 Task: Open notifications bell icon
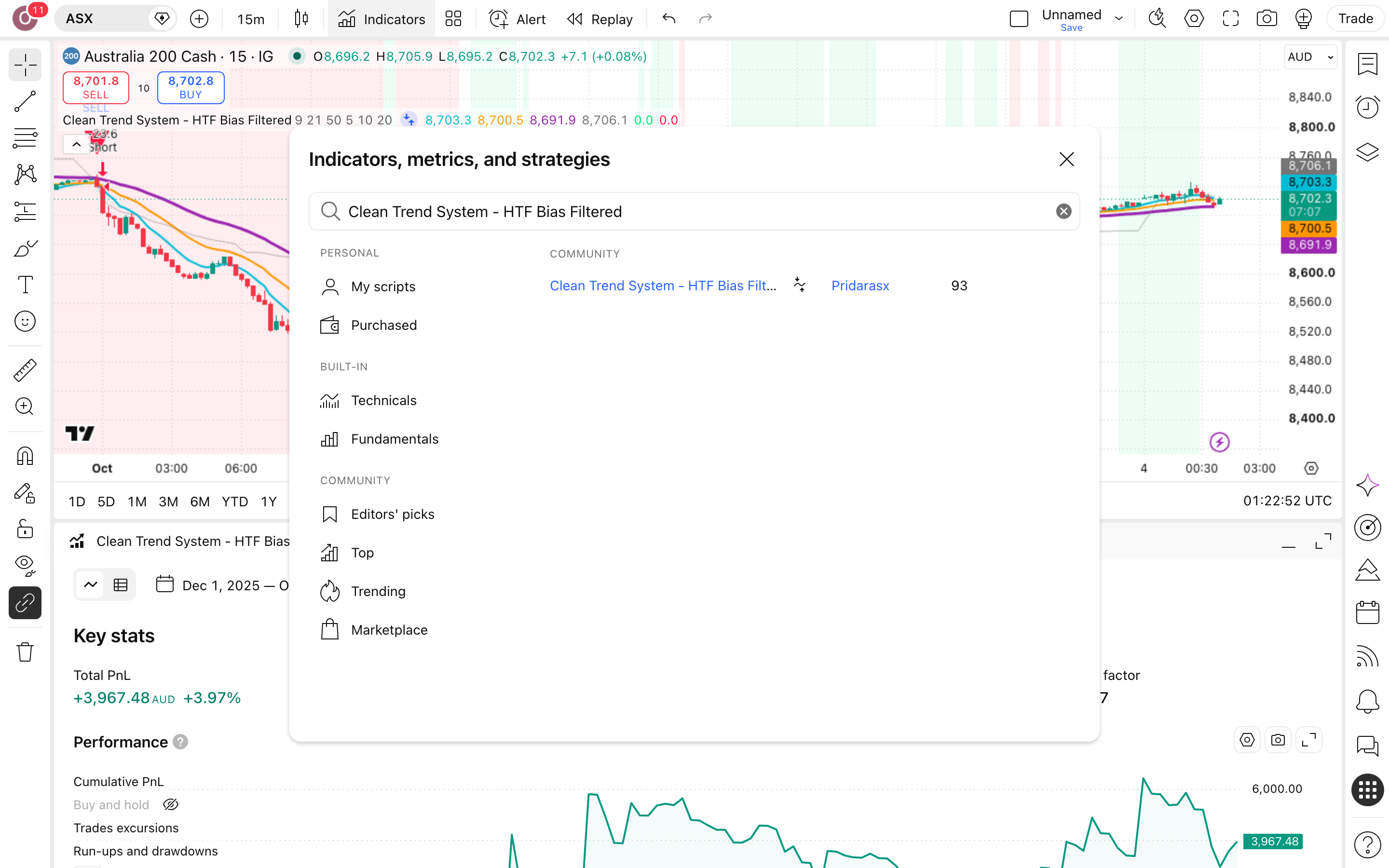point(1368,701)
